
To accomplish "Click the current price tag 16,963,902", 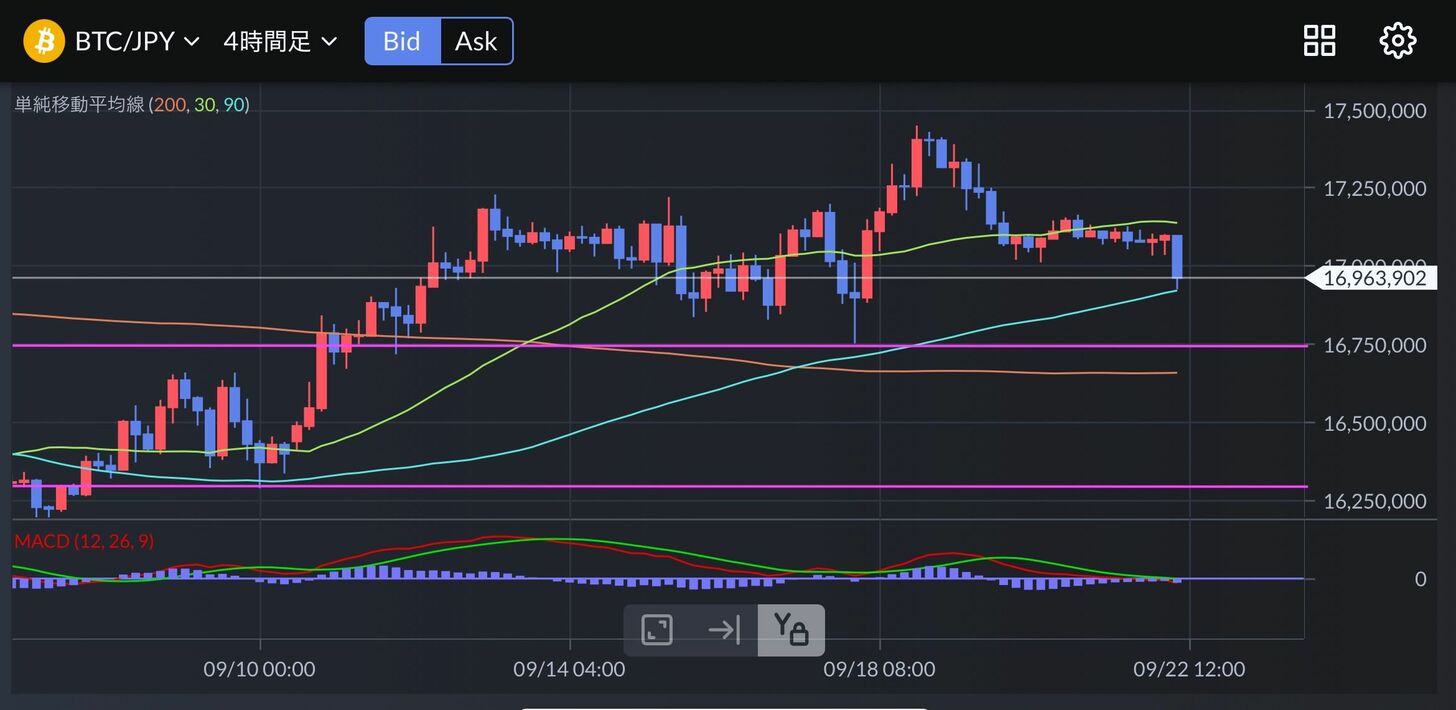I will 1373,278.
